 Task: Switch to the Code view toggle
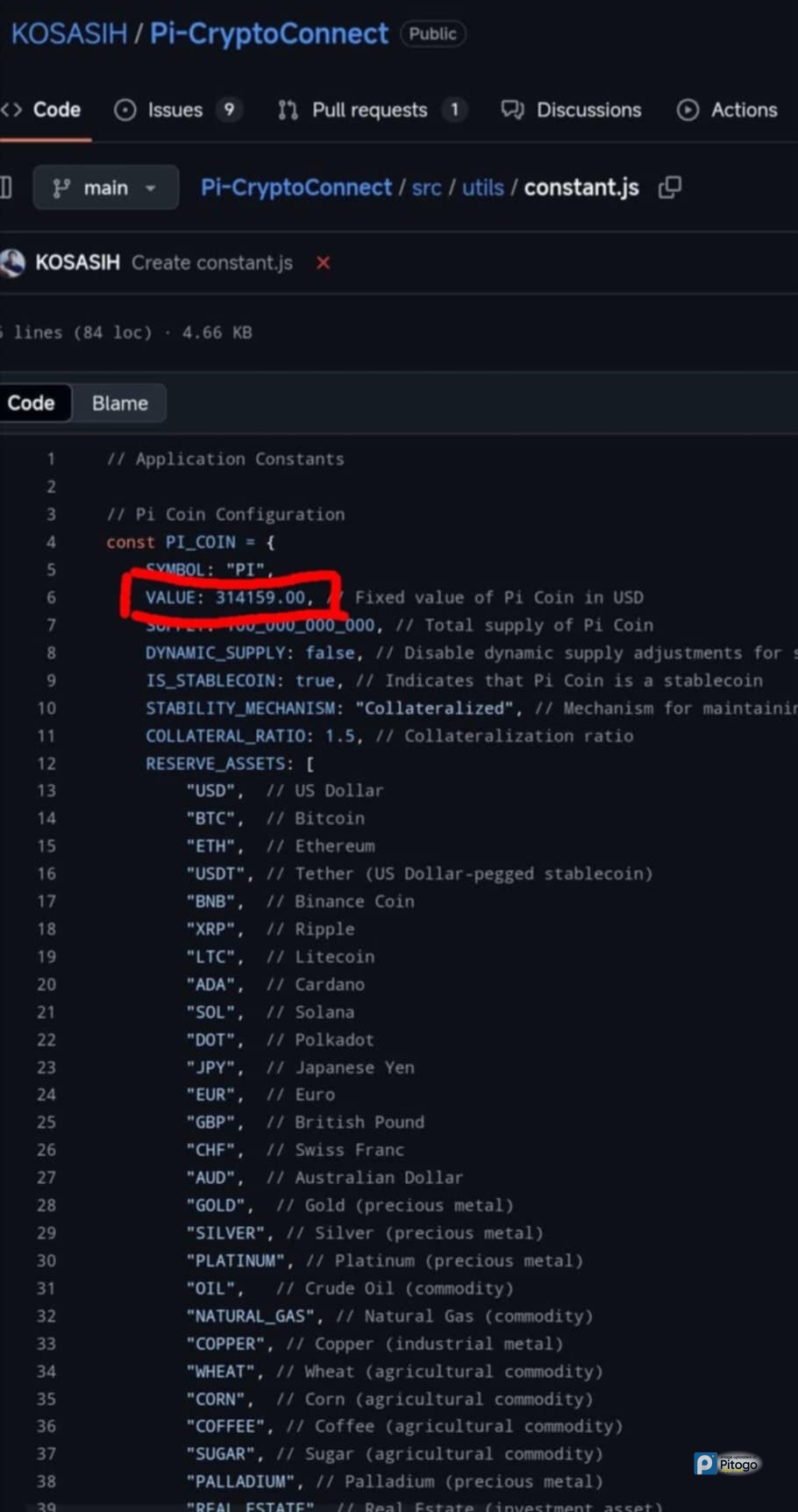tap(32, 403)
